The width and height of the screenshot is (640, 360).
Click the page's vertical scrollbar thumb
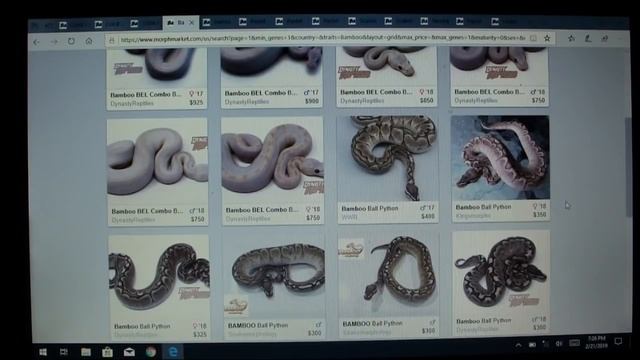pyautogui.click(x=628, y=167)
